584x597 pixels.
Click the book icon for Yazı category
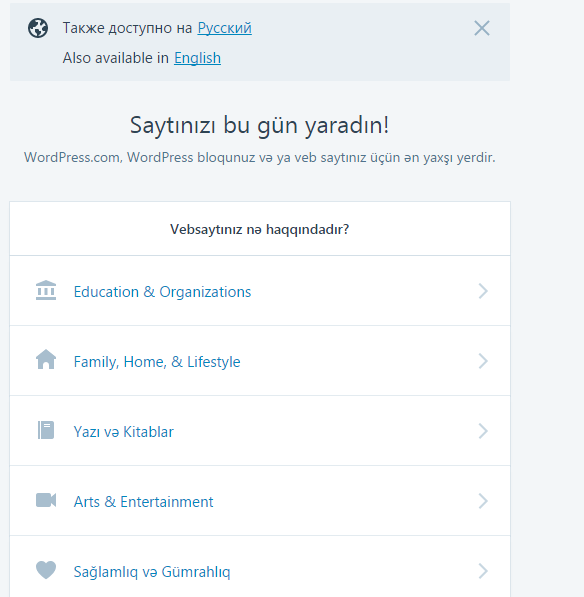tap(46, 430)
